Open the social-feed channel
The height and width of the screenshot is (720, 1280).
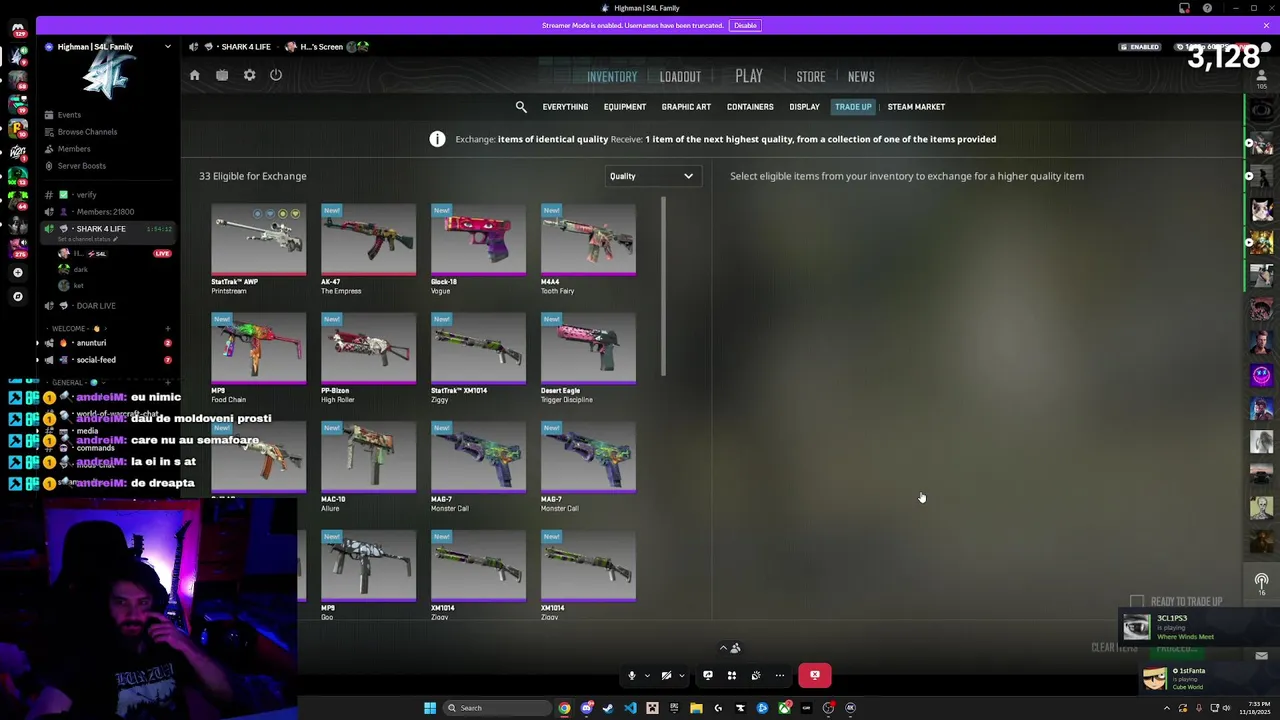tap(108, 360)
